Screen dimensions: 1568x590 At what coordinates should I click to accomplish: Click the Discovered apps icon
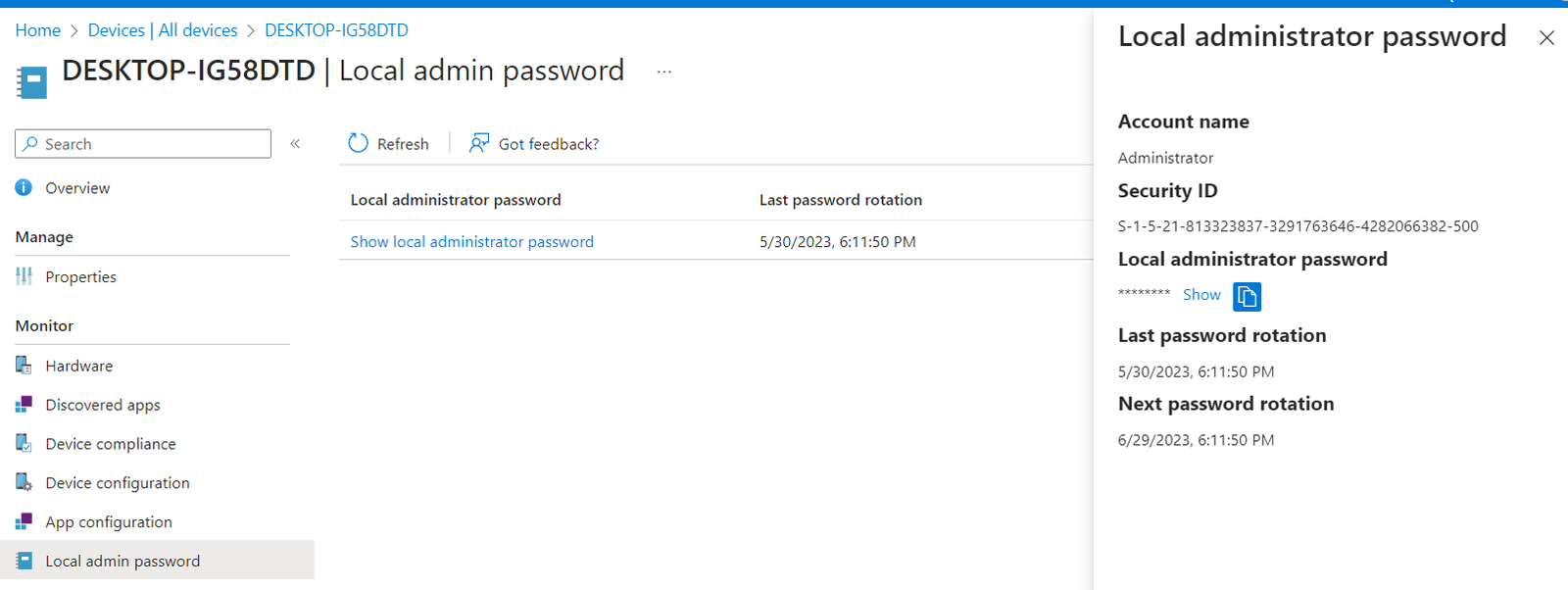[23, 404]
